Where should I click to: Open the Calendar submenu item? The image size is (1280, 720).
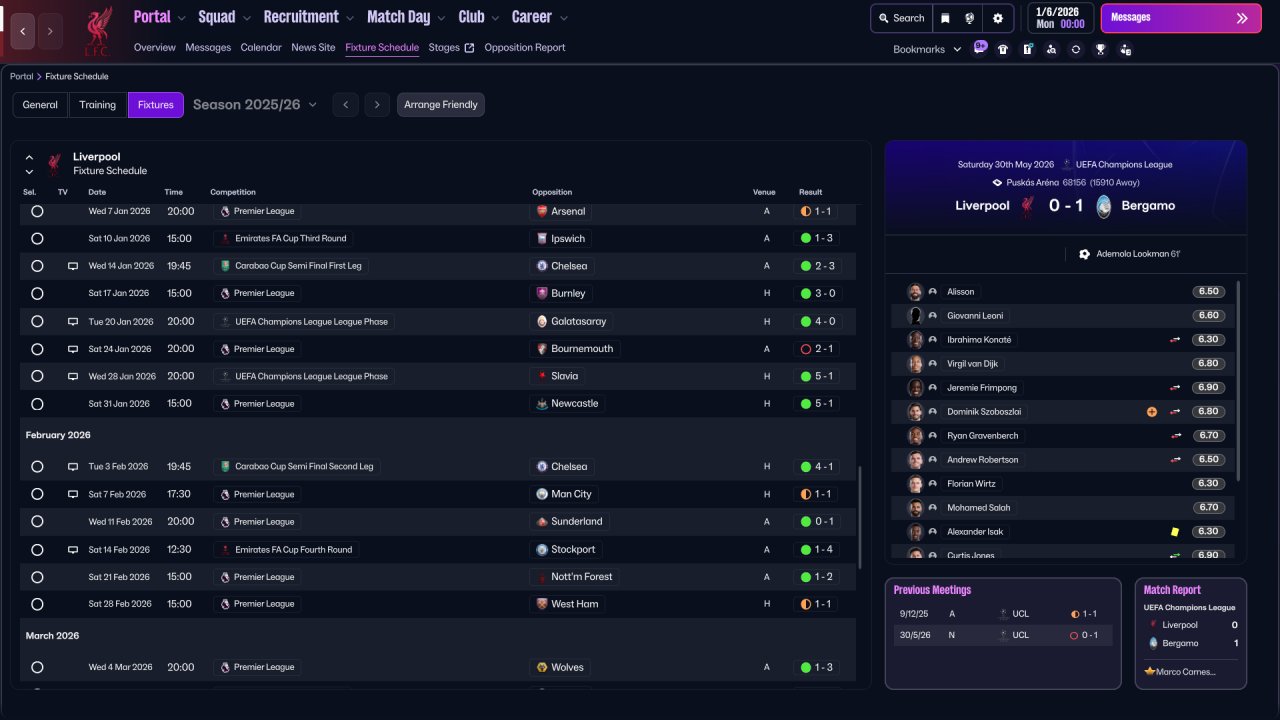261,48
